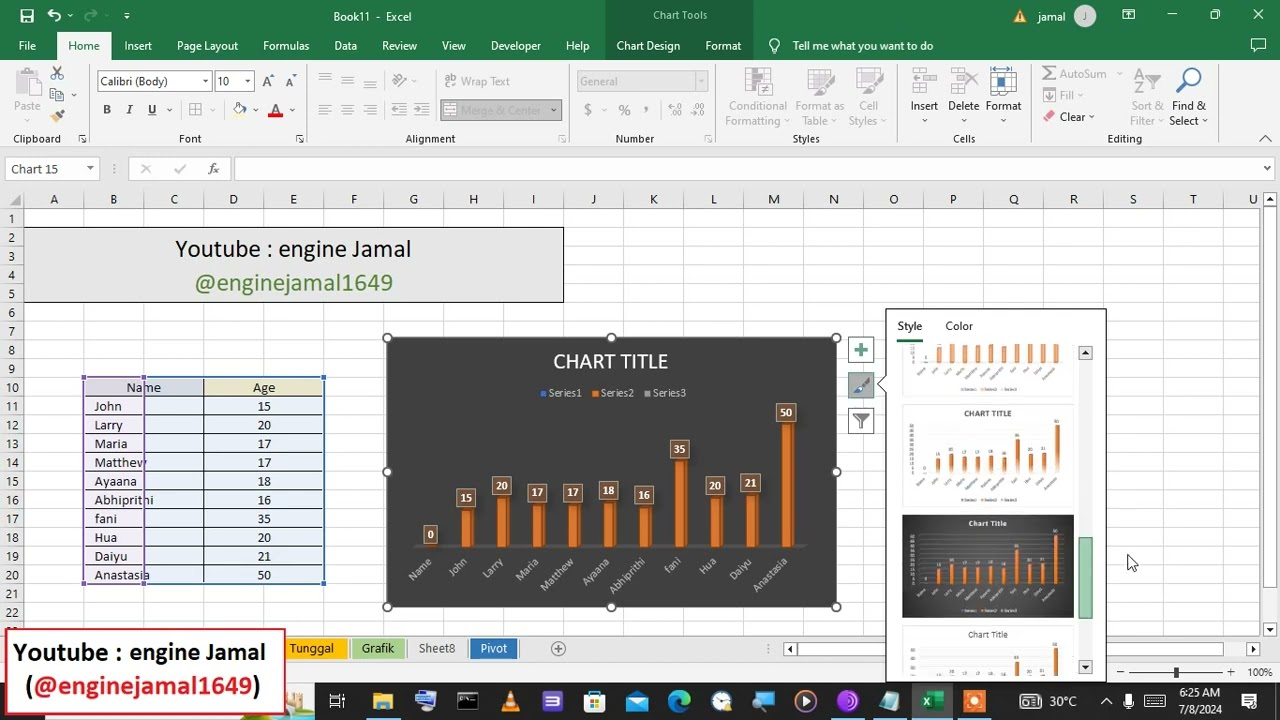Apply the red Font Color
1280x720 pixels.
275,110
